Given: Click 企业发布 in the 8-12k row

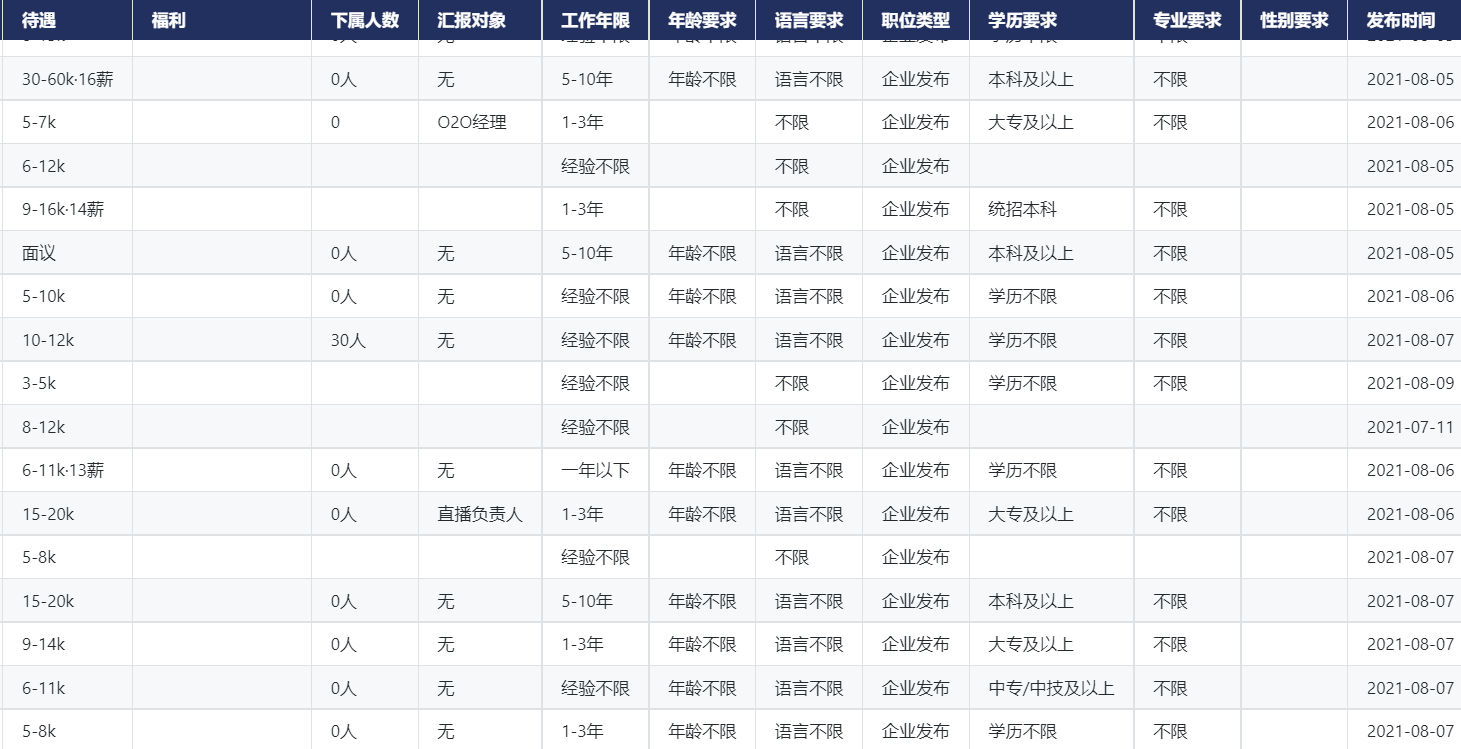Looking at the screenshot, I should coord(916,427).
